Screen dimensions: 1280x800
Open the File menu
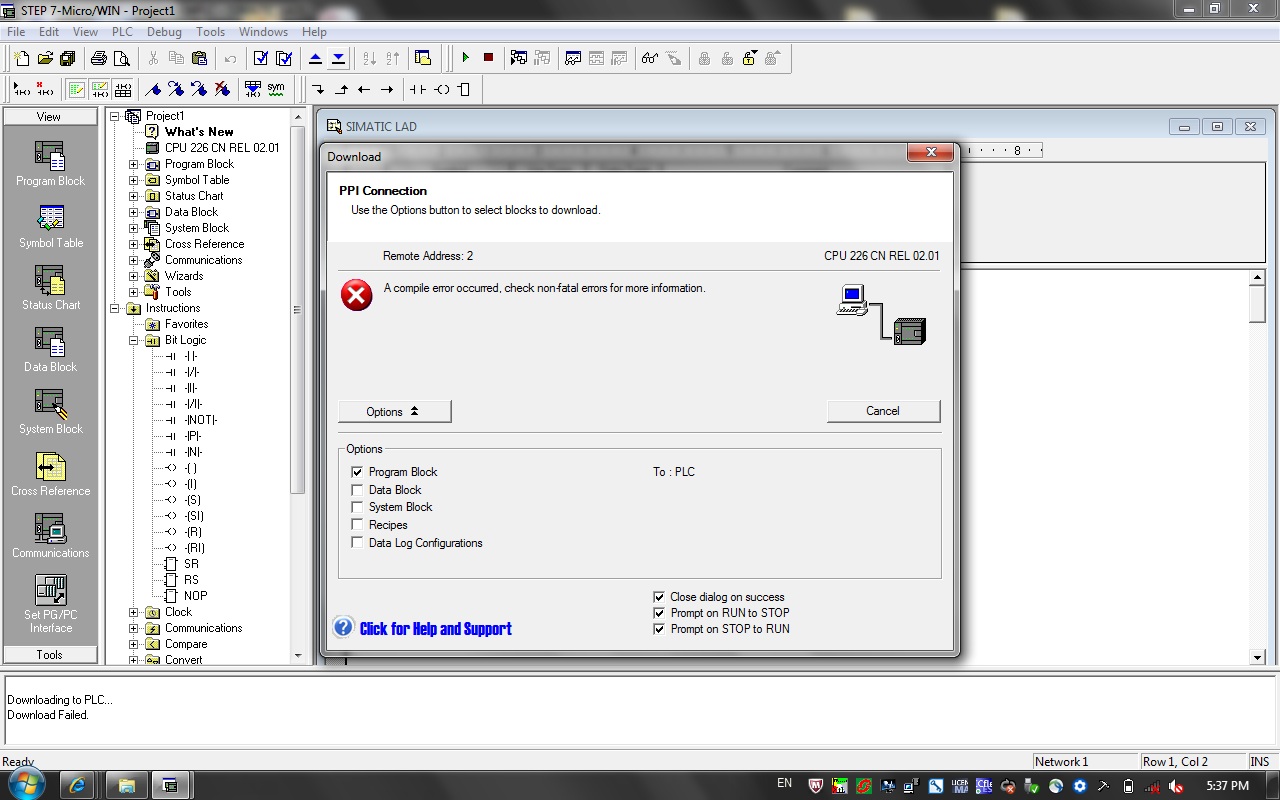16,32
